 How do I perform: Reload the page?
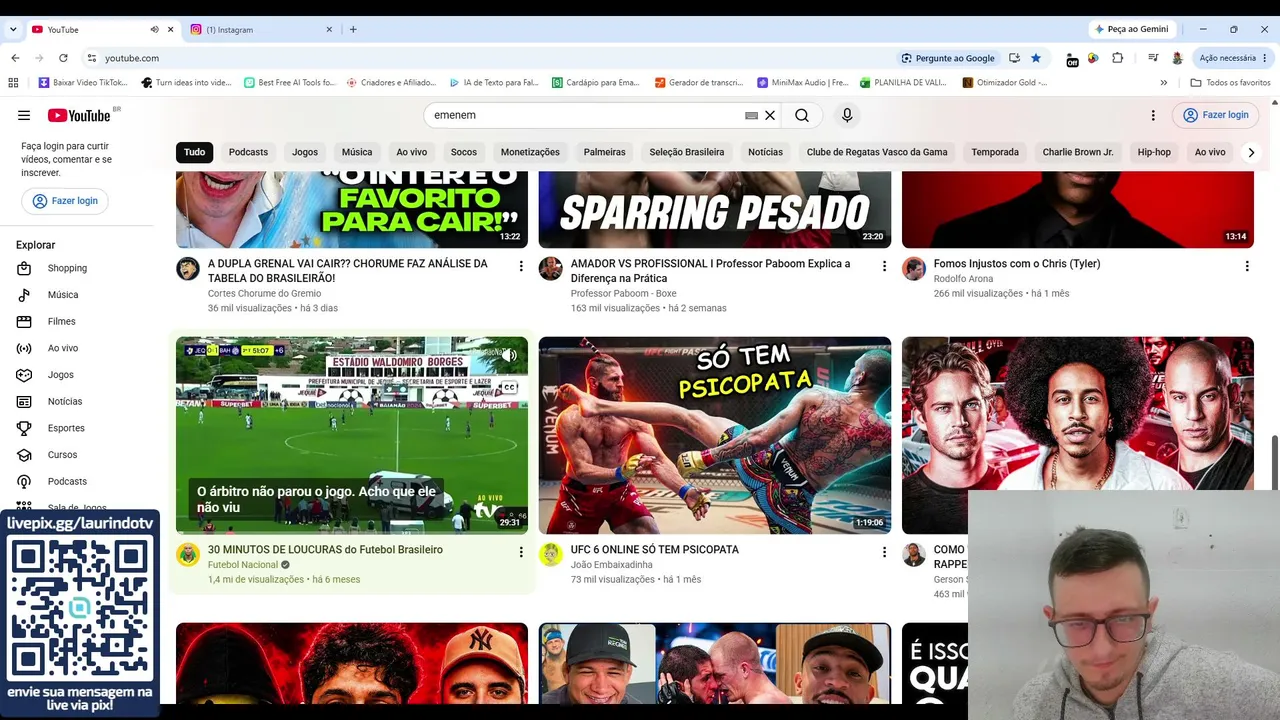[63, 58]
